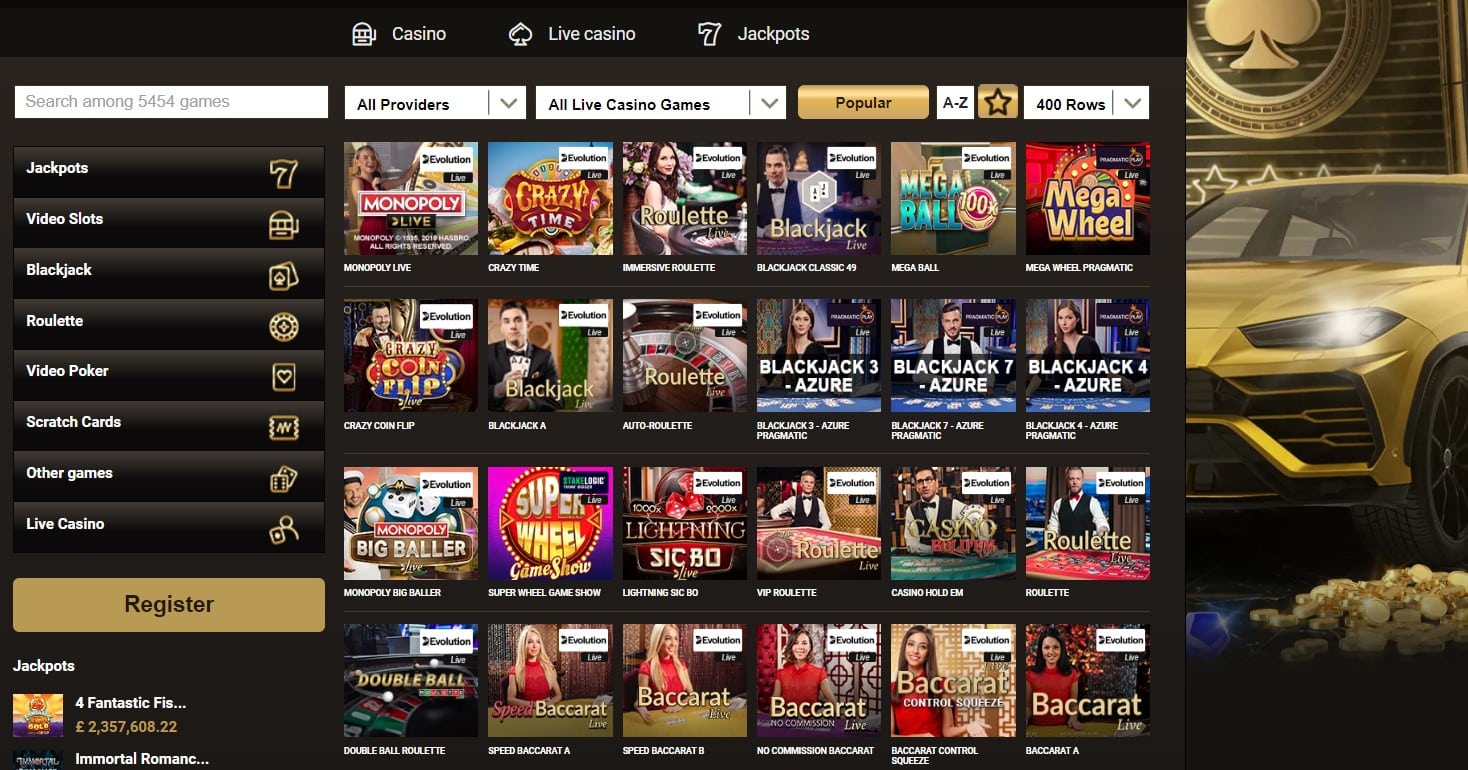
Task: Click the 4 Fantastic Fish jackpot icon
Action: (x=38, y=715)
